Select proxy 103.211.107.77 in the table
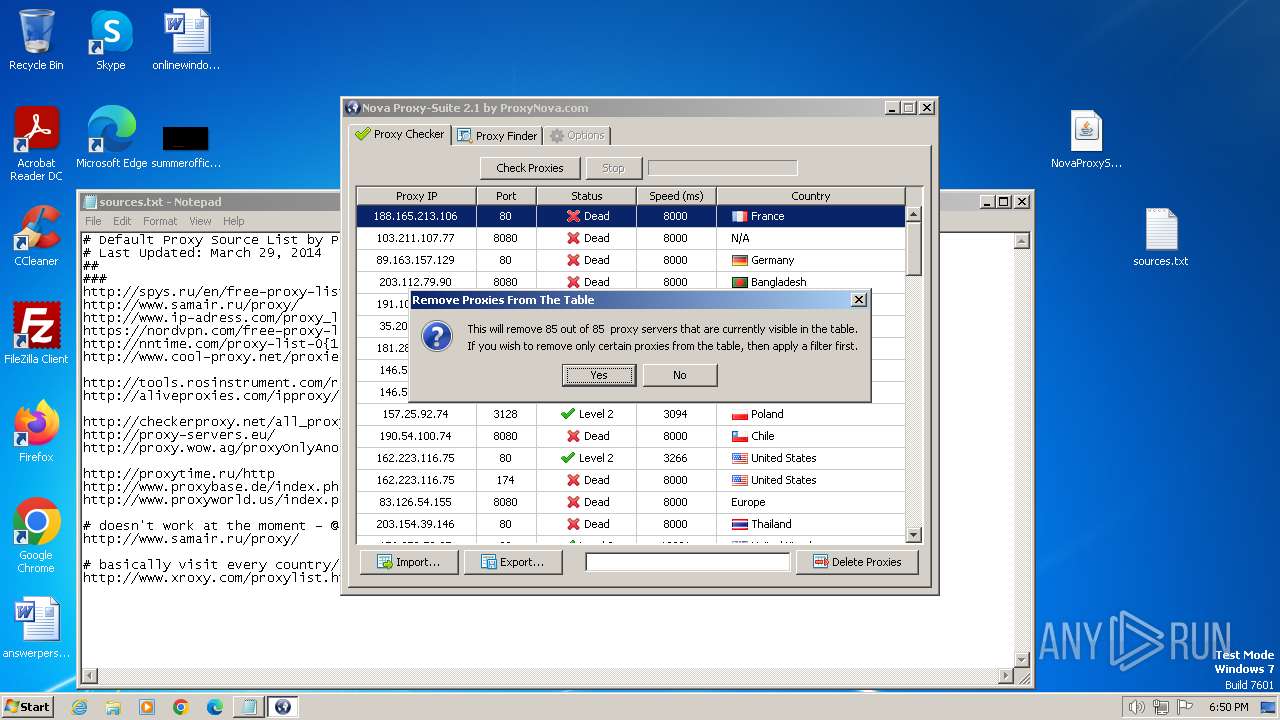Viewport: 1280px width, 720px height. point(631,238)
